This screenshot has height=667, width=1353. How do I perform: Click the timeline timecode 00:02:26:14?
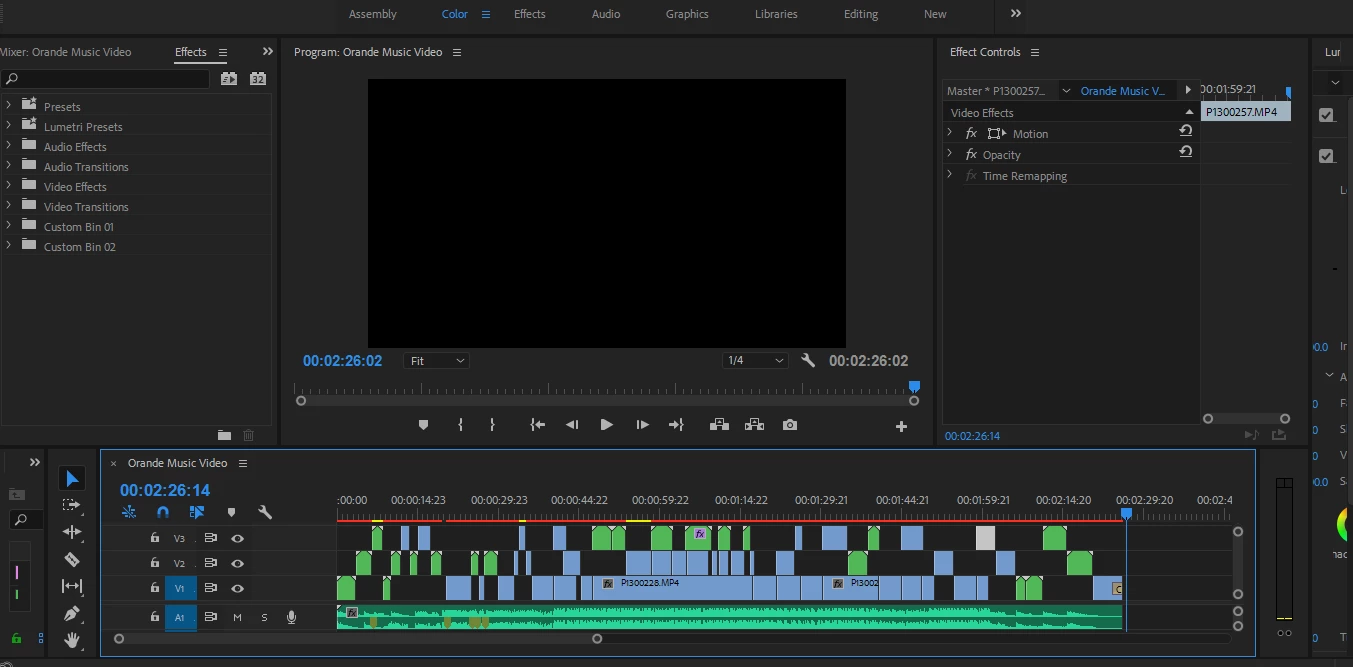[165, 490]
